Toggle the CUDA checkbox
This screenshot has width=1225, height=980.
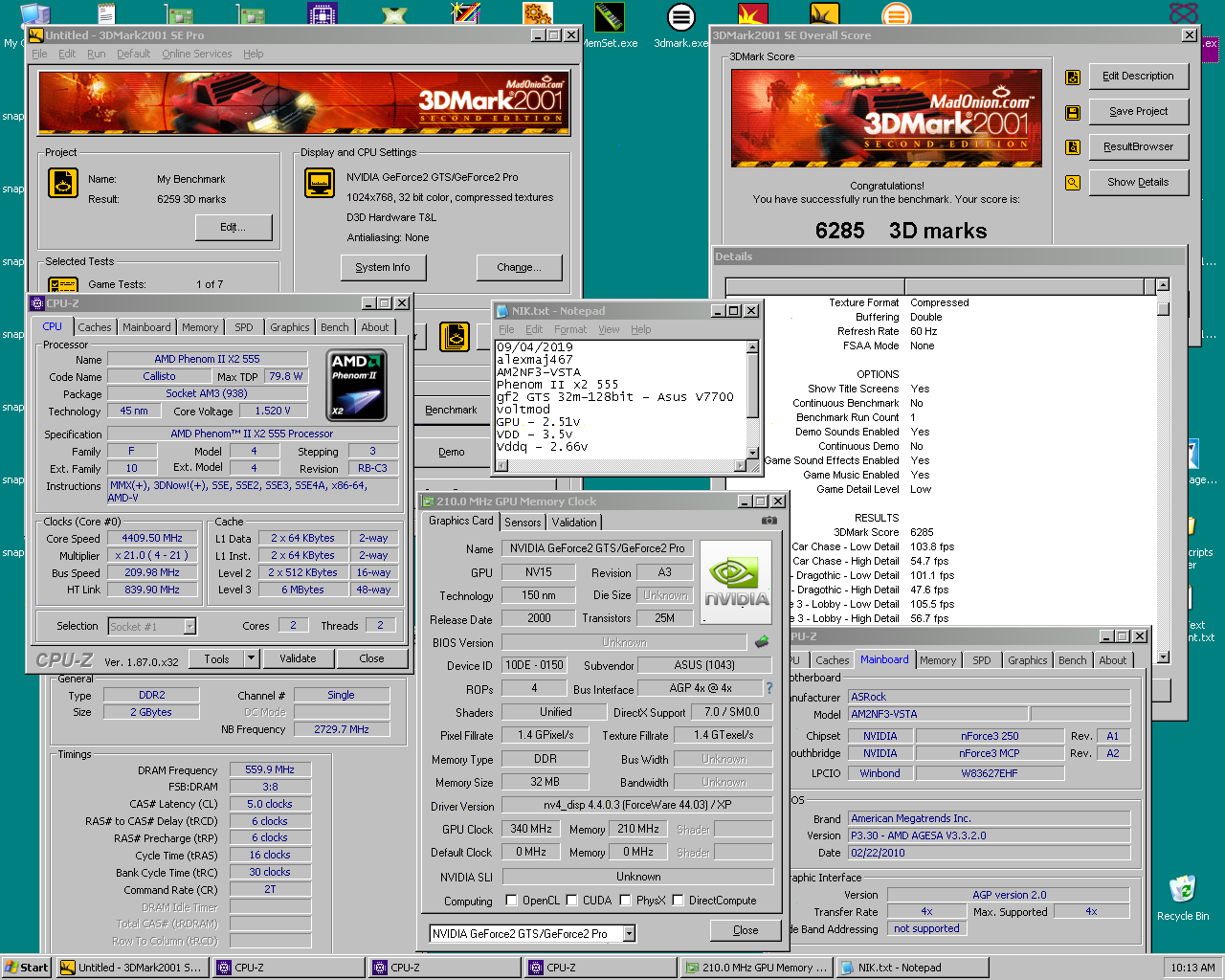click(x=572, y=901)
